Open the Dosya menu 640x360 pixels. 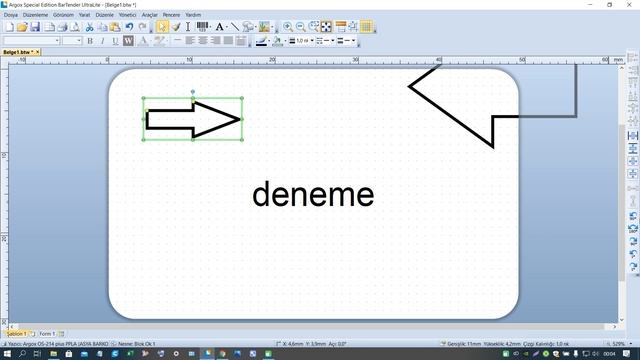point(11,15)
